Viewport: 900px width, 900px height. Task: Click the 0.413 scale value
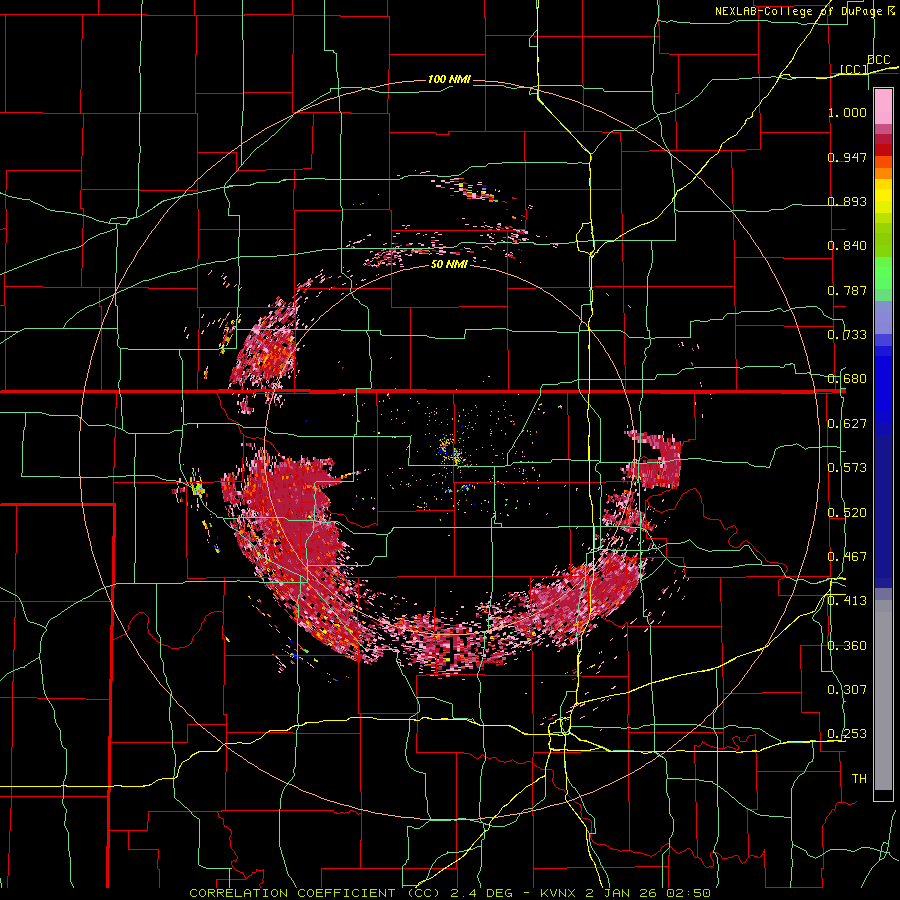(847, 601)
